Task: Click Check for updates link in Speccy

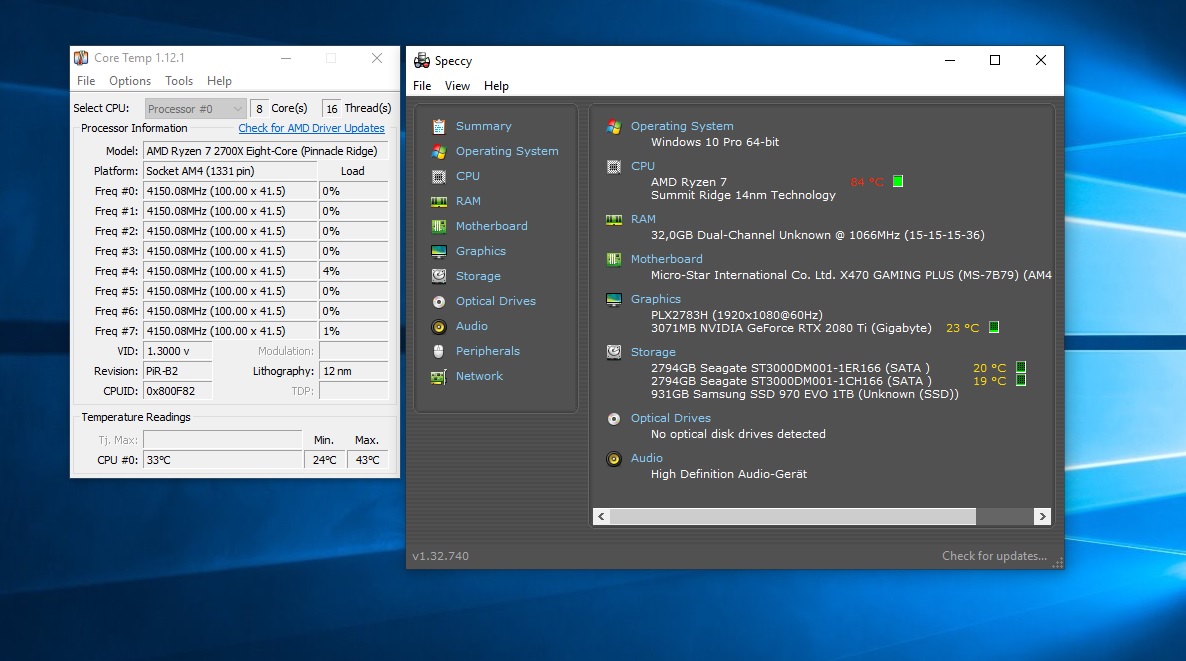Action: tap(995, 556)
